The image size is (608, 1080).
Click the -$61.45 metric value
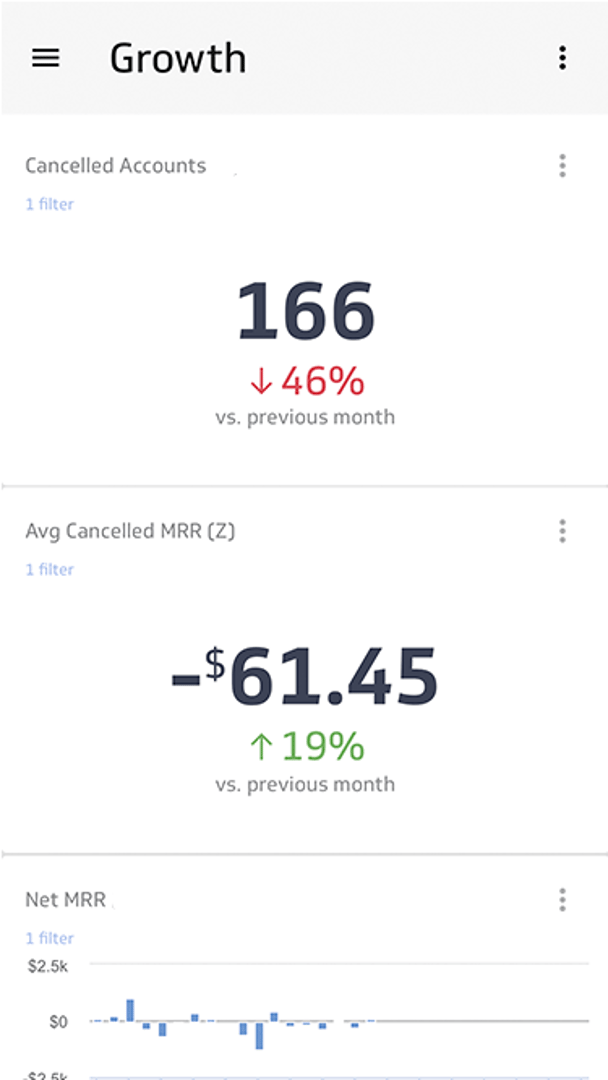[x=304, y=676]
